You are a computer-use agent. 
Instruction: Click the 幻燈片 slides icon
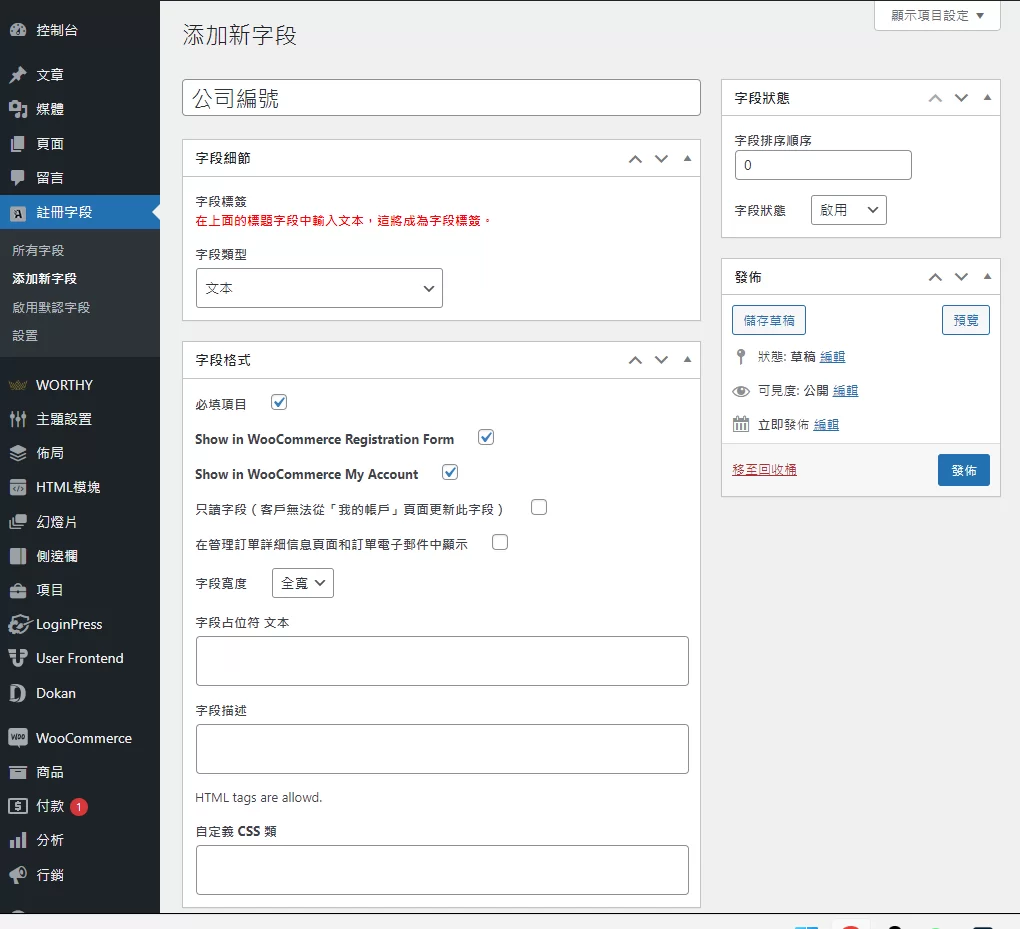18,522
